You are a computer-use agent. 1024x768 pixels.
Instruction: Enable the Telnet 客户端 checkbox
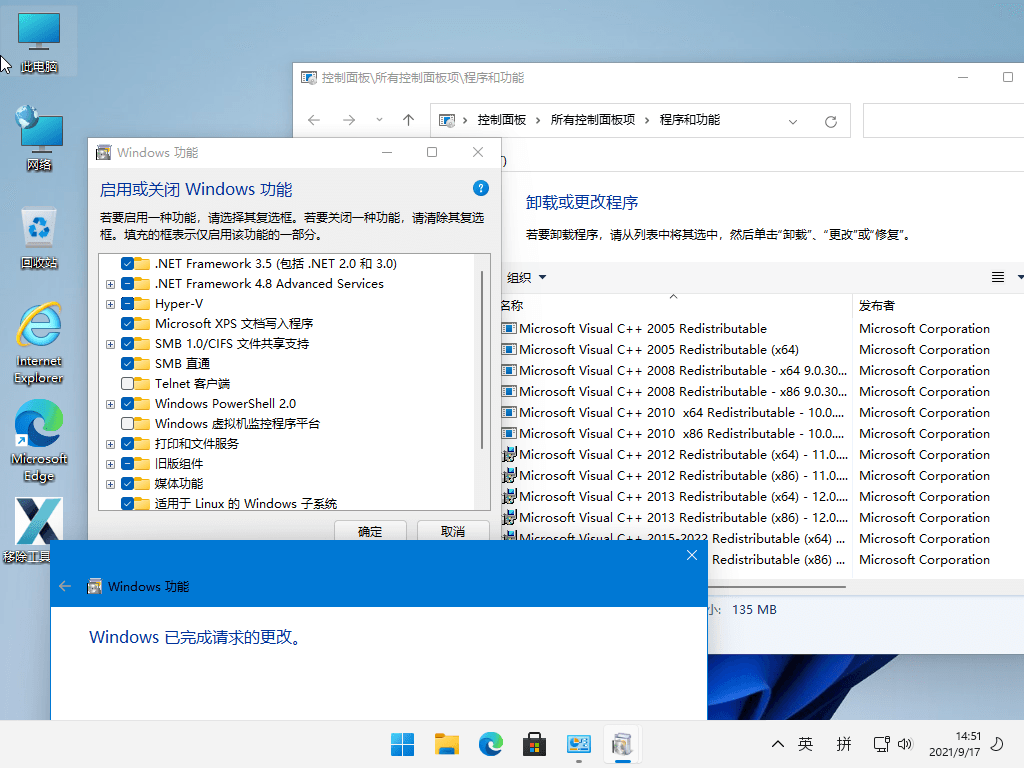(x=128, y=384)
